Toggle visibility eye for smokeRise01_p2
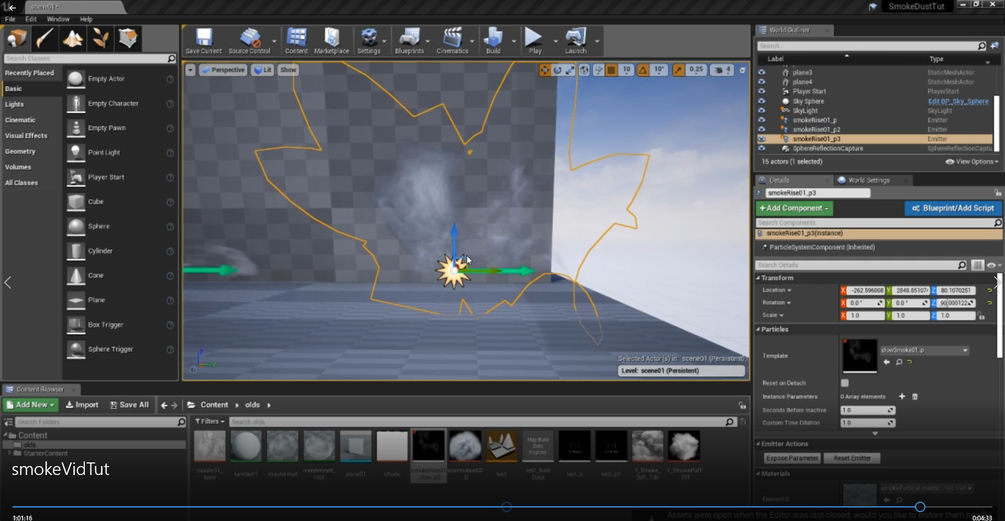The width and height of the screenshot is (1005, 521). (761, 129)
